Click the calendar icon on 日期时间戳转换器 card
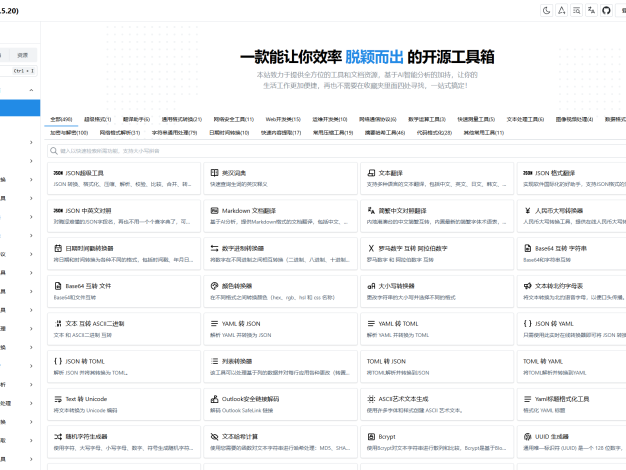Screen dimensions: 626x470 [x=58, y=248]
